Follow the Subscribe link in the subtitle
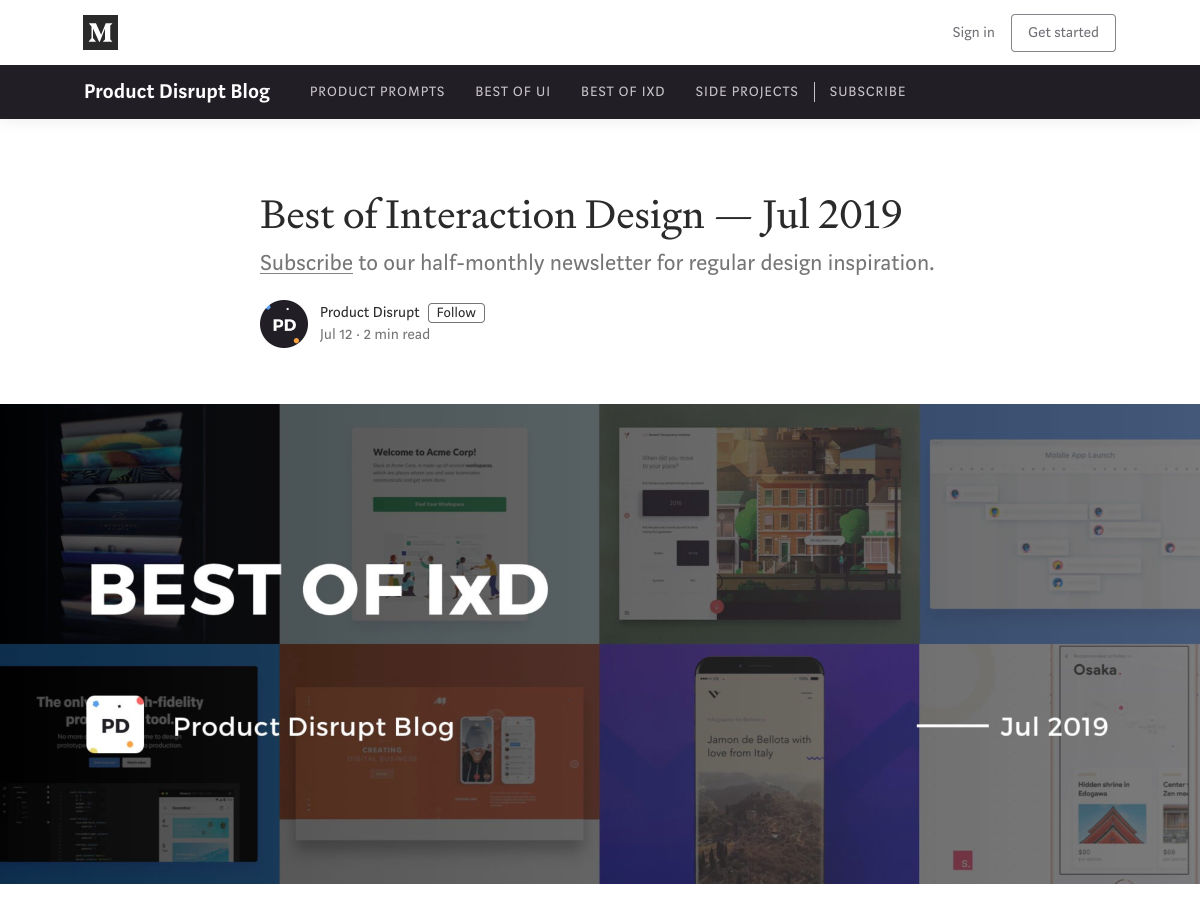This screenshot has height=900, width=1200. click(x=306, y=263)
